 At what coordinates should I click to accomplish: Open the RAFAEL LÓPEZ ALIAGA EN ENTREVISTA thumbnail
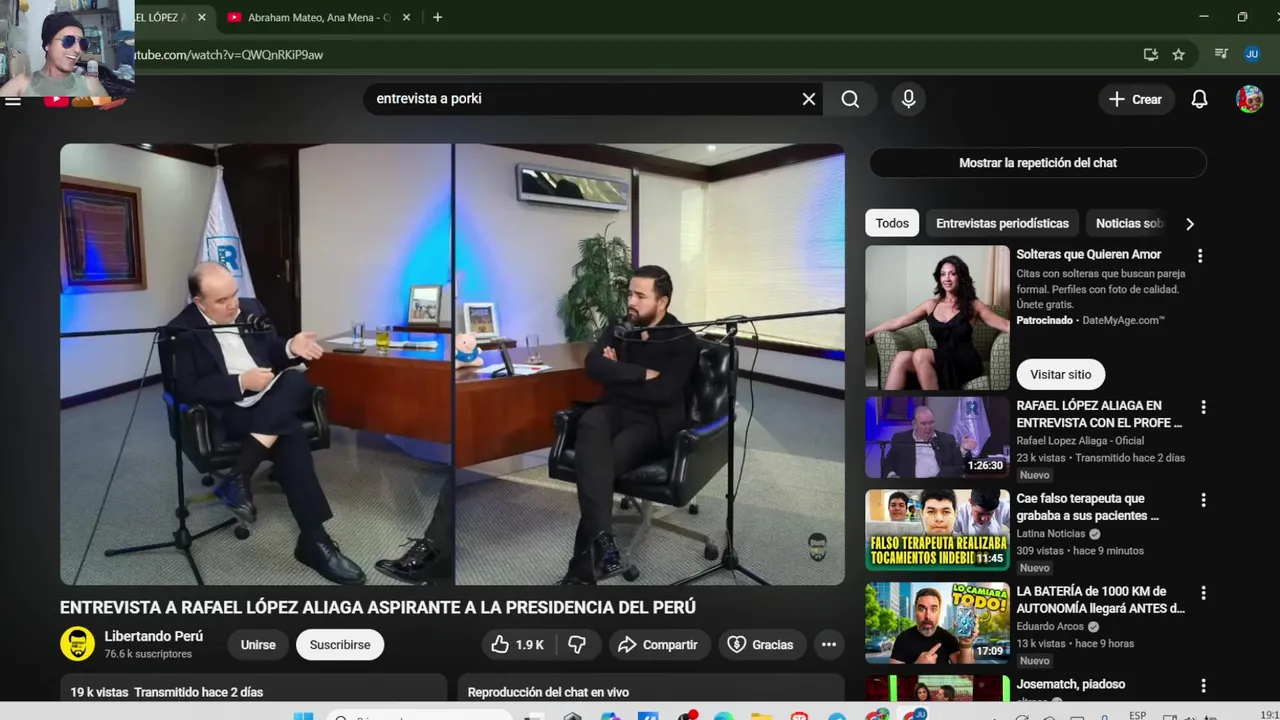coord(937,438)
